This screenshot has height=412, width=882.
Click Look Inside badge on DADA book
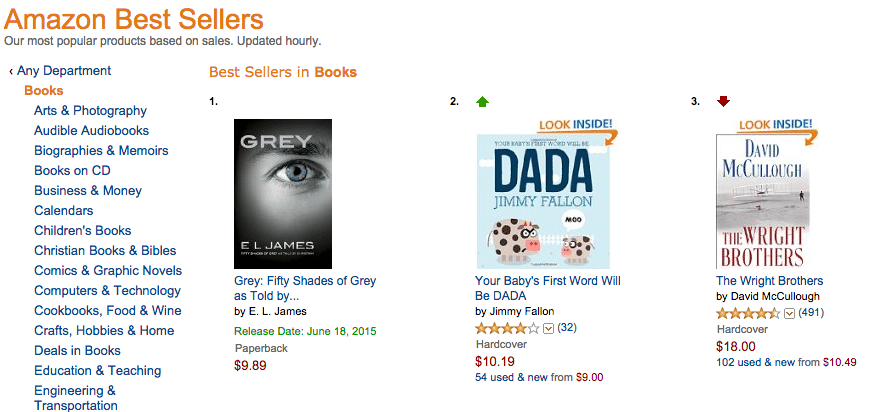577,126
